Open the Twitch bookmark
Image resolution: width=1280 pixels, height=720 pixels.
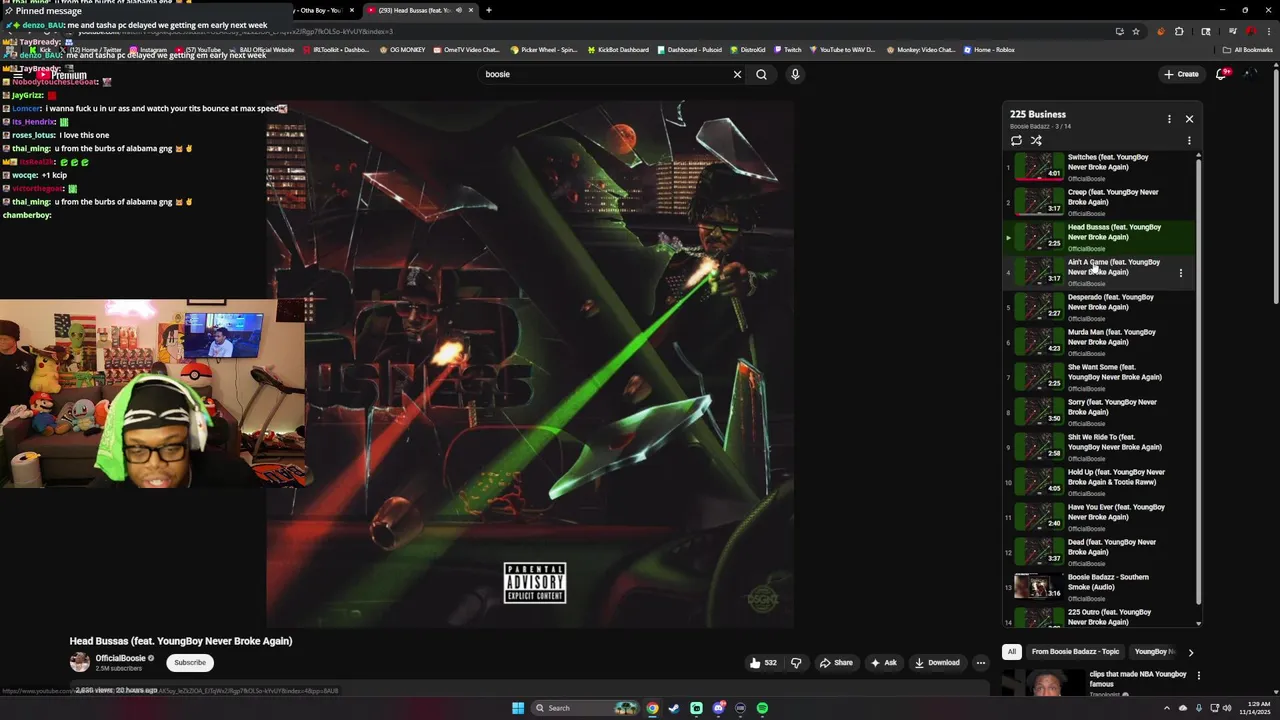click(x=787, y=49)
